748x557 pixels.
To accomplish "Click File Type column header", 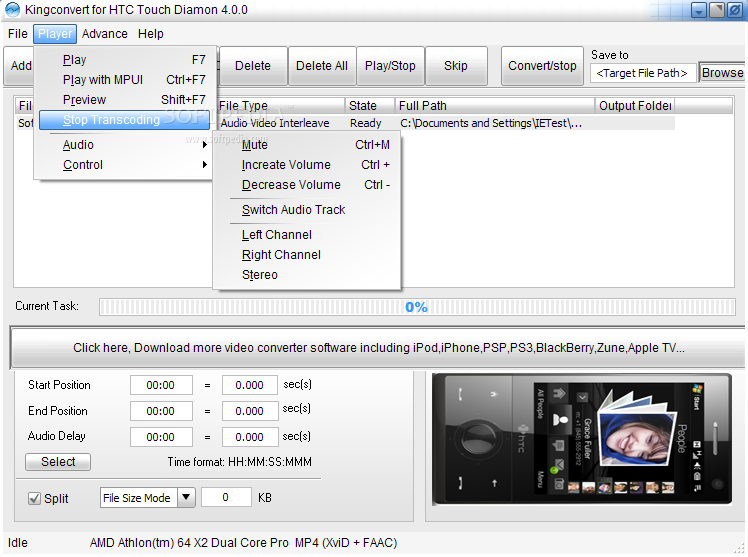I will pyautogui.click(x=280, y=105).
